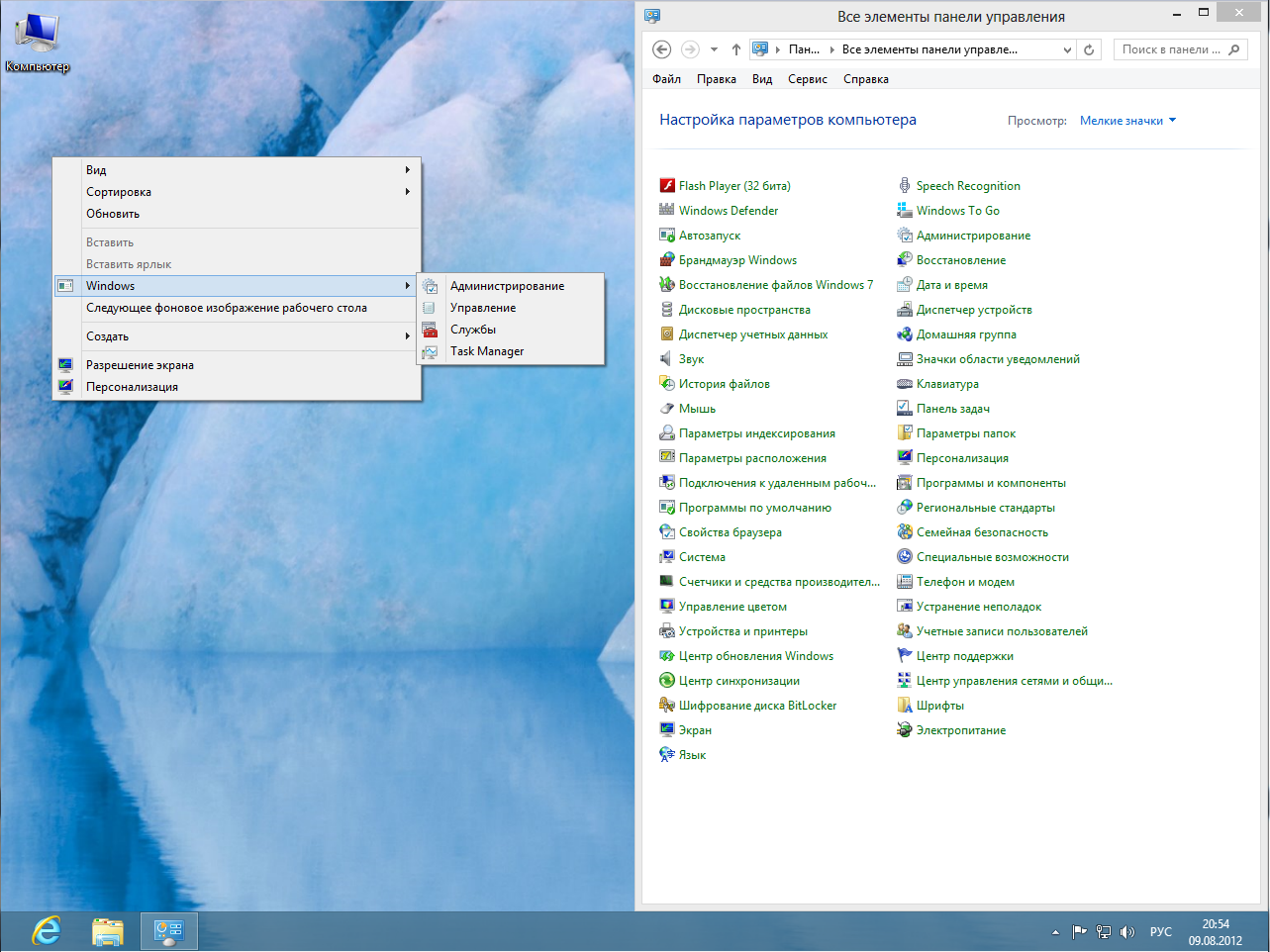Click the Control Panel taskbar button
Image resolution: width=1270 pixels, height=952 pixels.
pyautogui.click(x=170, y=931)
